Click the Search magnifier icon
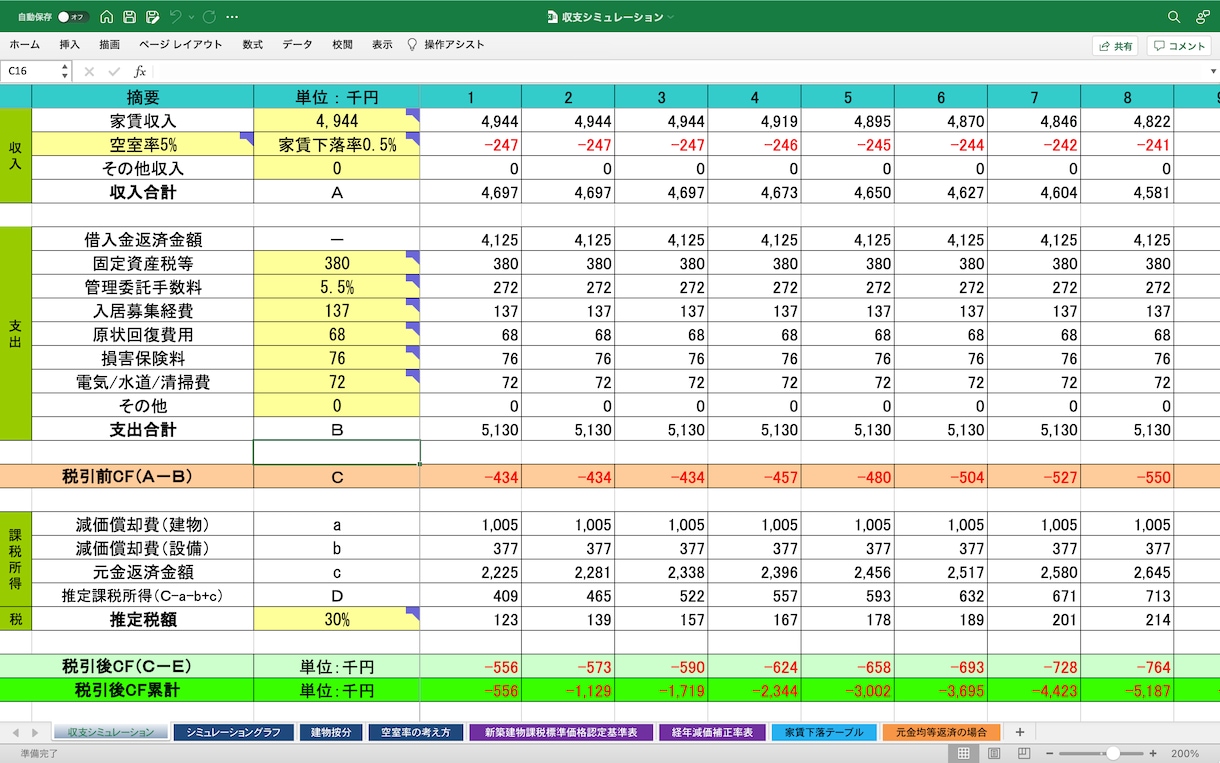 coord(1175,17)
